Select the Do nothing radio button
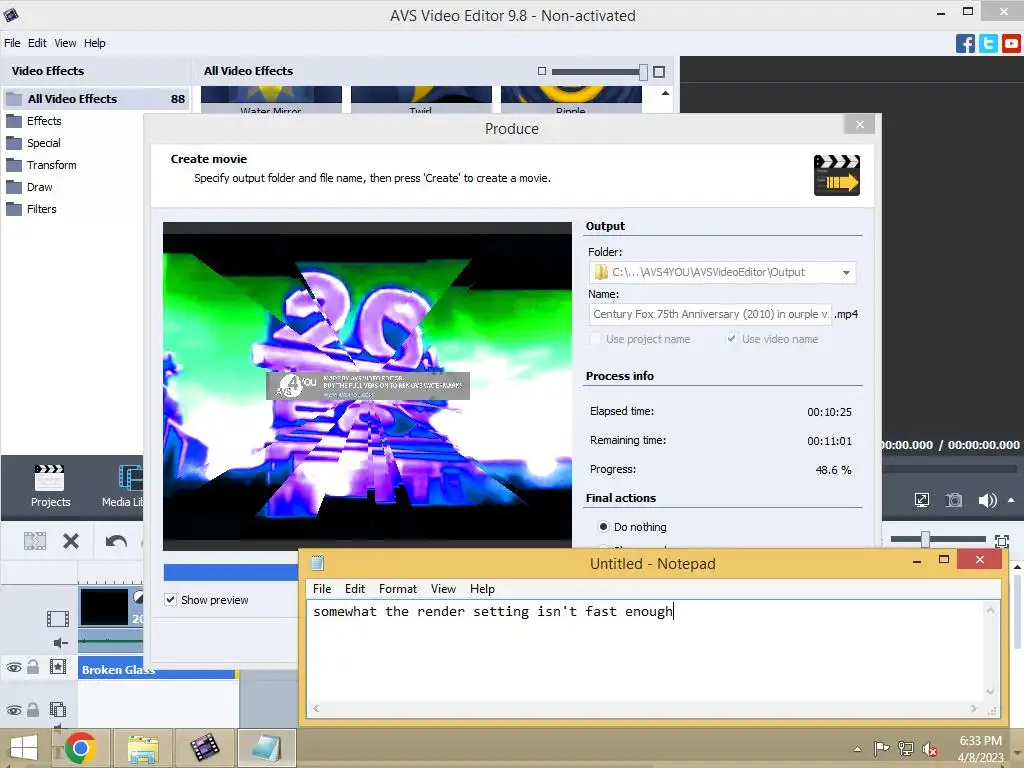Viewport: 1024px width, 768px height. 603,526
